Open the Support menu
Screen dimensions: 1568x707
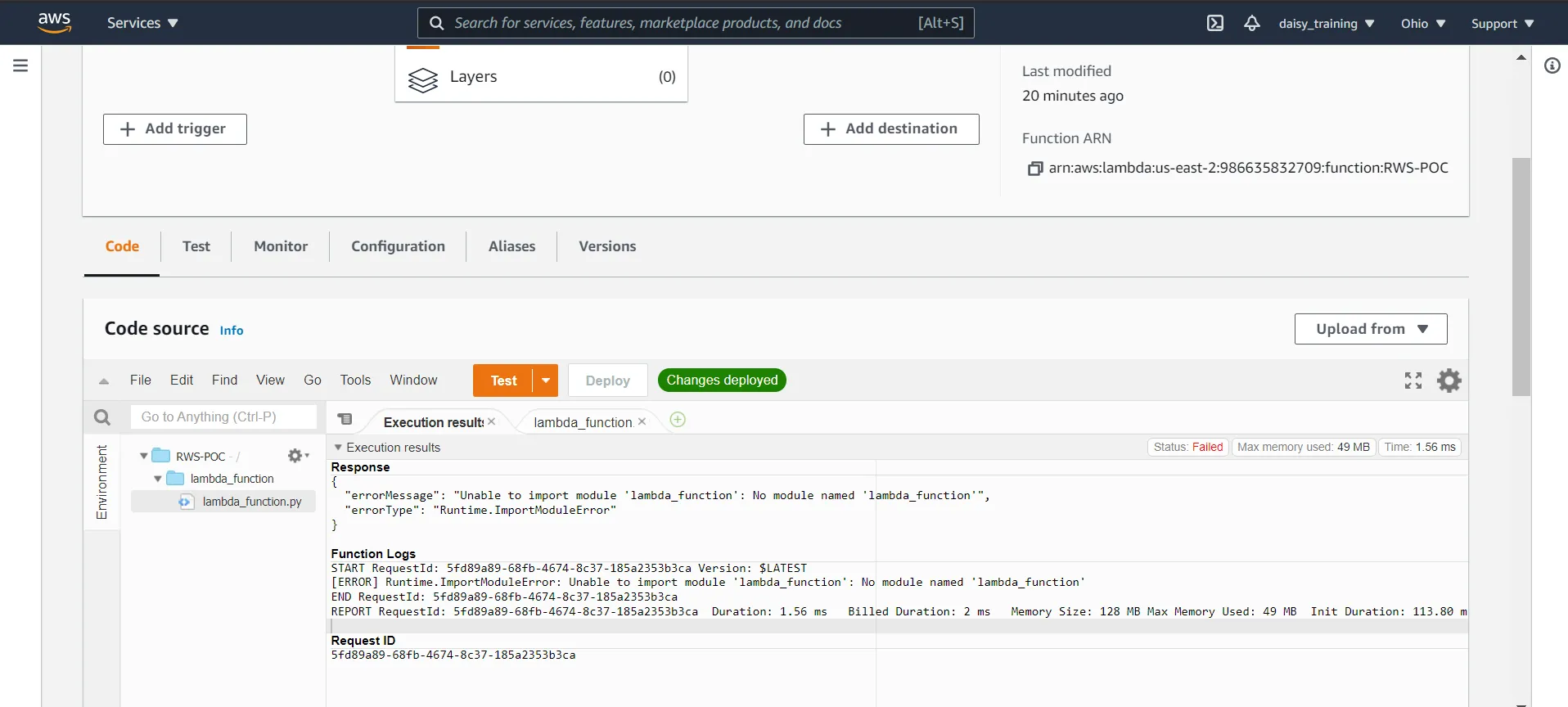coord(1503,24)
